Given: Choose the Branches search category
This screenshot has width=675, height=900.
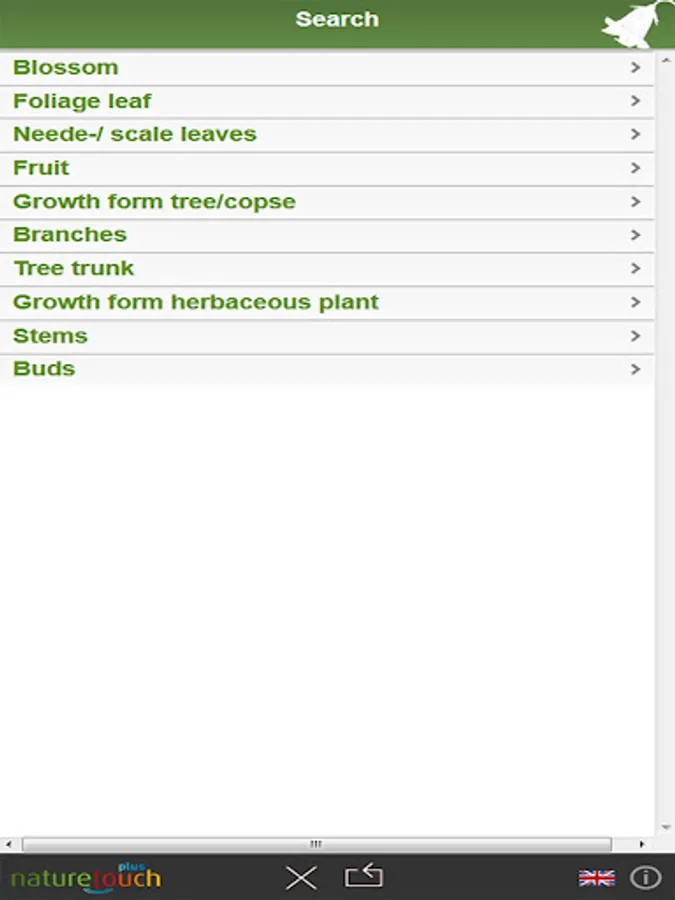Looking at the screenshot, I should point(70,235).
